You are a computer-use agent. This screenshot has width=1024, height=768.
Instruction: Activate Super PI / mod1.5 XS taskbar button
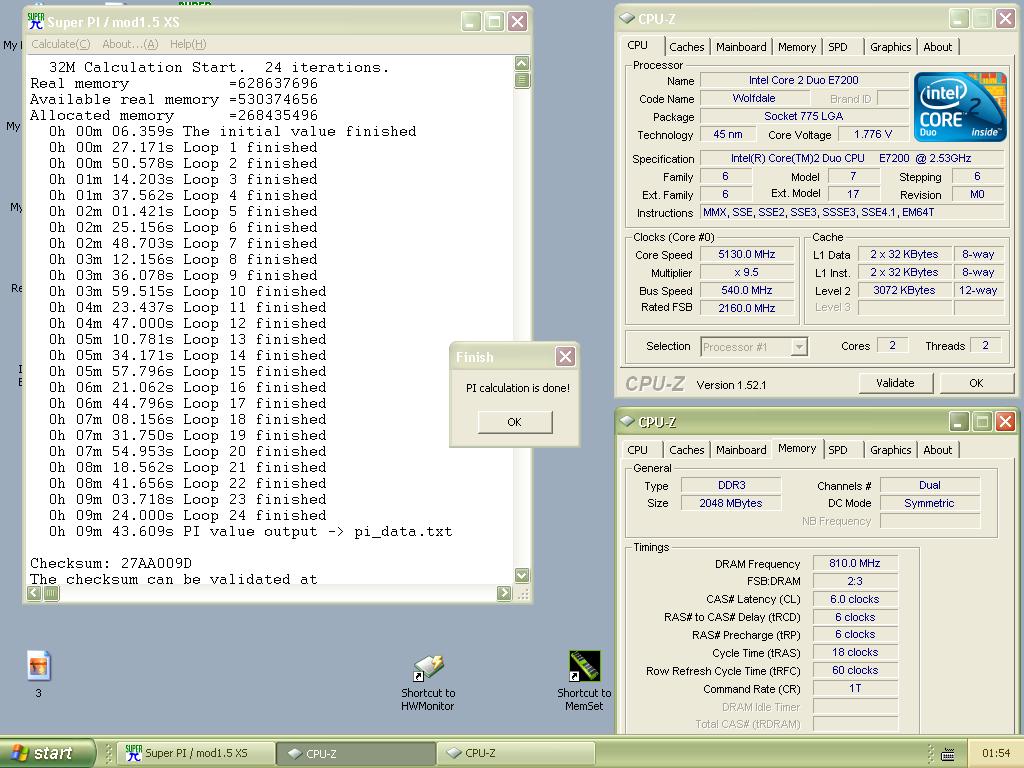coord(196,753)
